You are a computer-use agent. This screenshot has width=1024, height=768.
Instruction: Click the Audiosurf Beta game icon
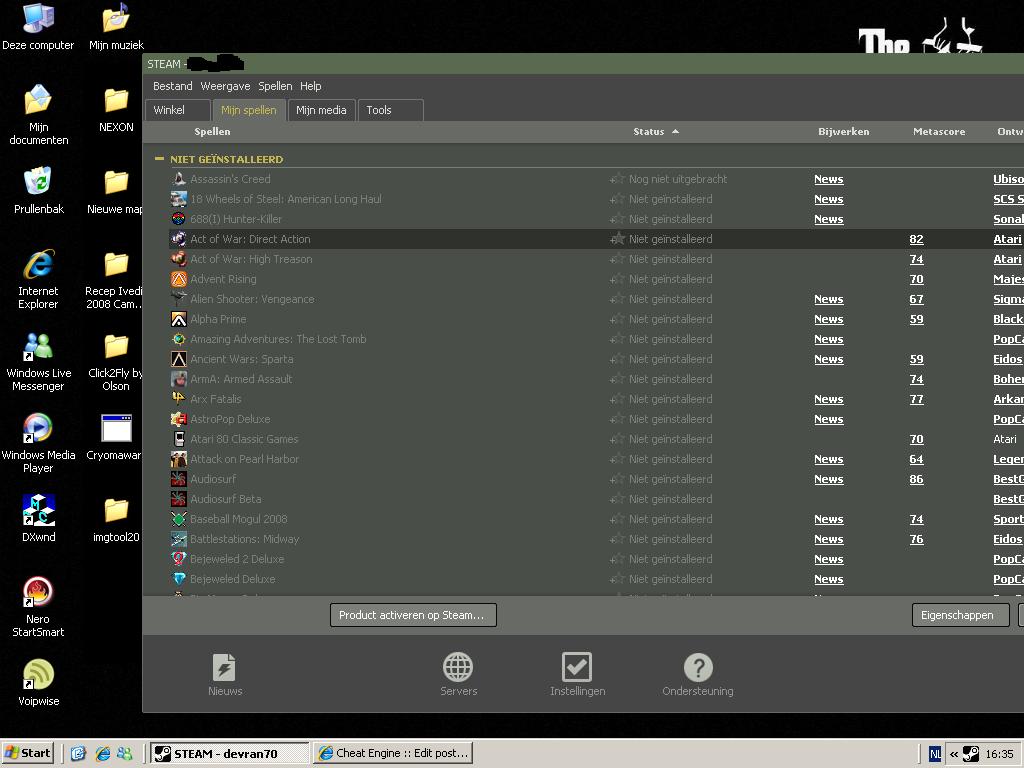click(x=178, y=499)
